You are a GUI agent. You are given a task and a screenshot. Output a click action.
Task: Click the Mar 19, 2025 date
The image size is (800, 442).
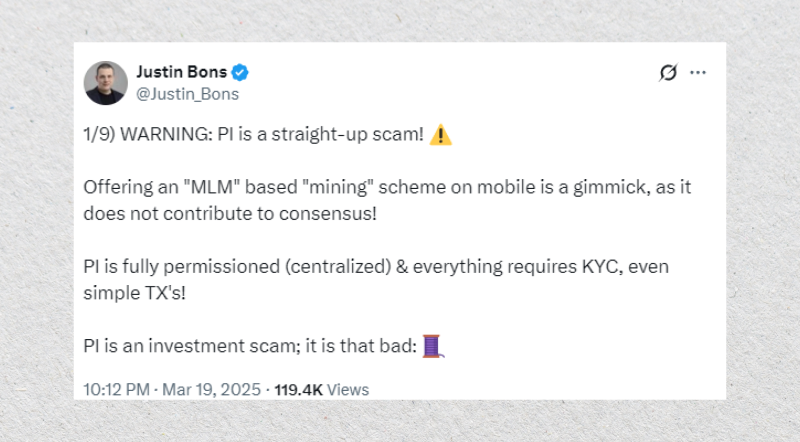[211, 389]
